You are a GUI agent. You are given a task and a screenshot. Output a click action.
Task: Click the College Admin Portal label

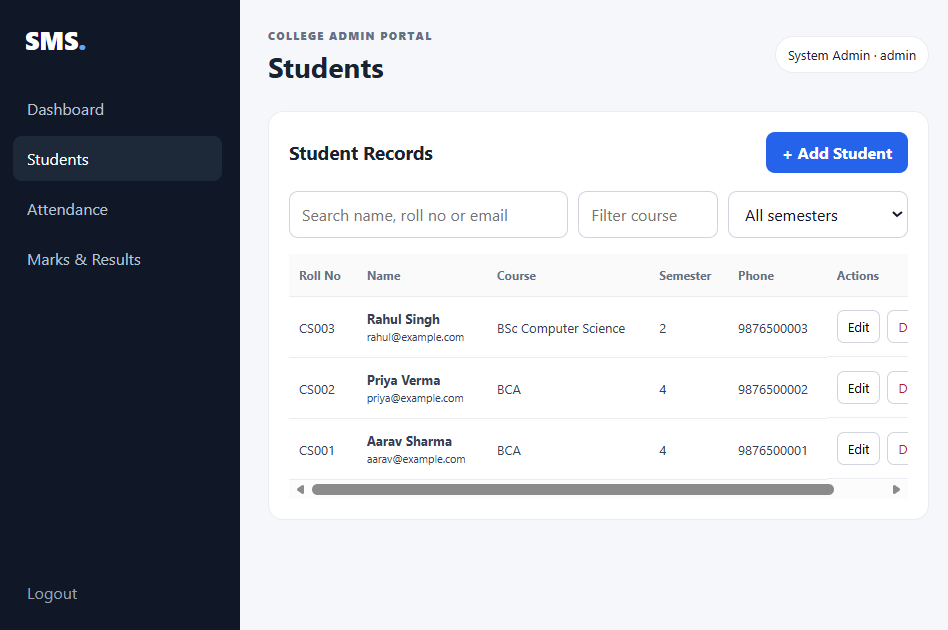coord(350,36)
